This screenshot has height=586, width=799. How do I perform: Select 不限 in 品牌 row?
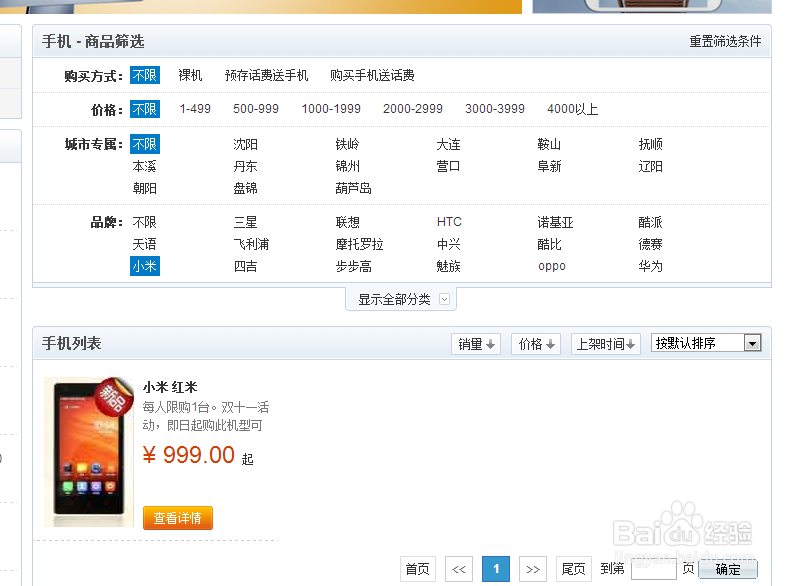[x=145, y=222]
